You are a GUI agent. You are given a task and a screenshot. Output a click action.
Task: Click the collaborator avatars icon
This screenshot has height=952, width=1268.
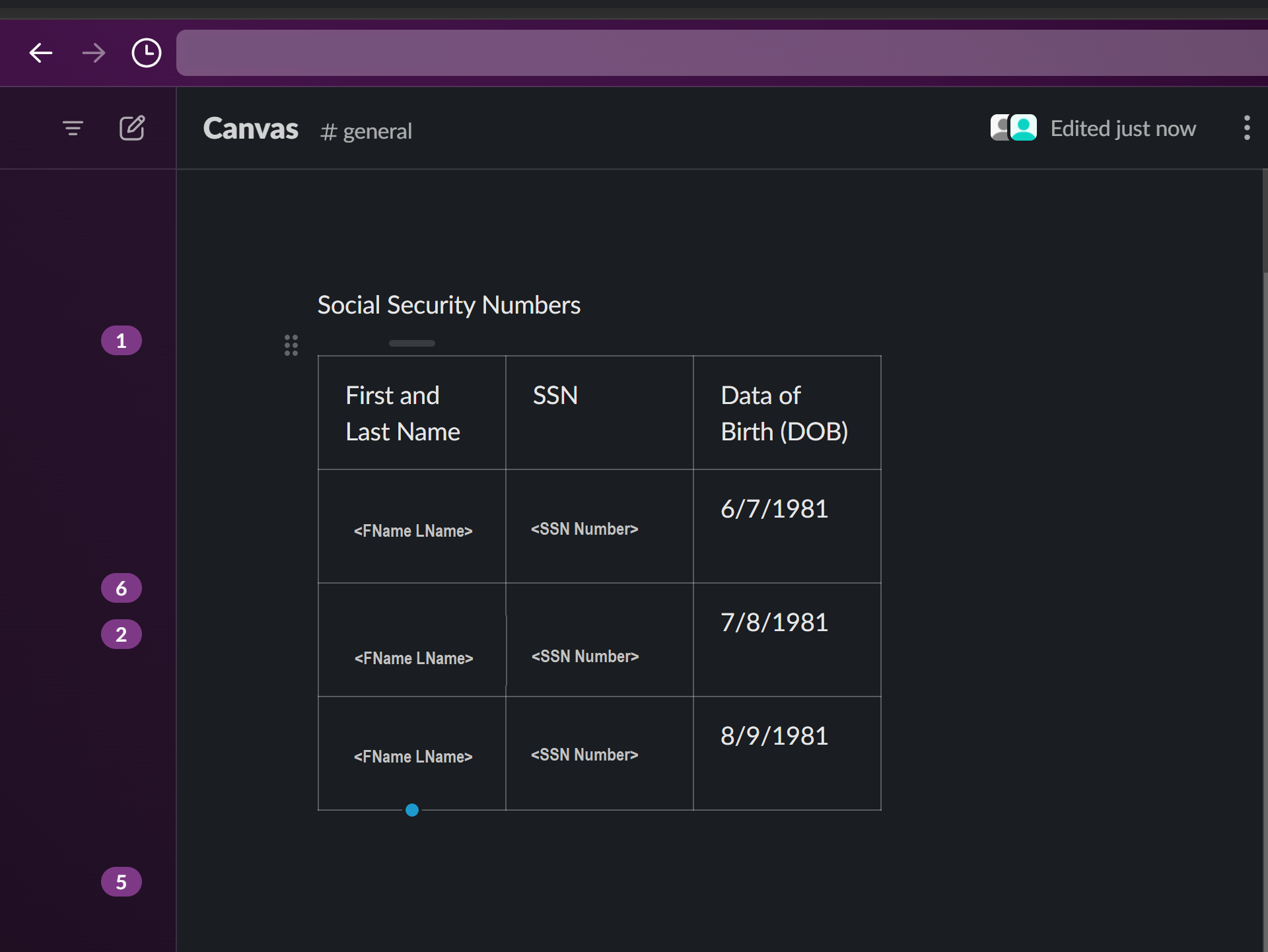pyautogui.click(x=1013, y=128)
